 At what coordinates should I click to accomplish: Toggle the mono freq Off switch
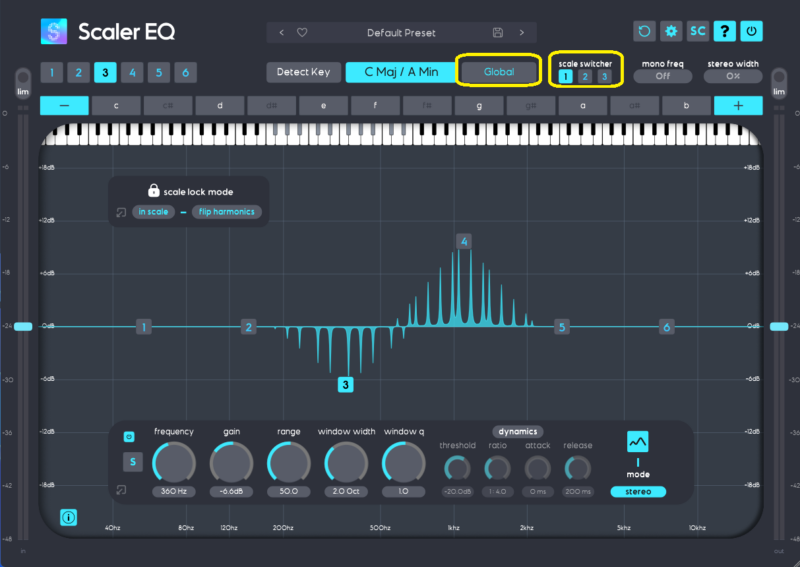(661, 76)
